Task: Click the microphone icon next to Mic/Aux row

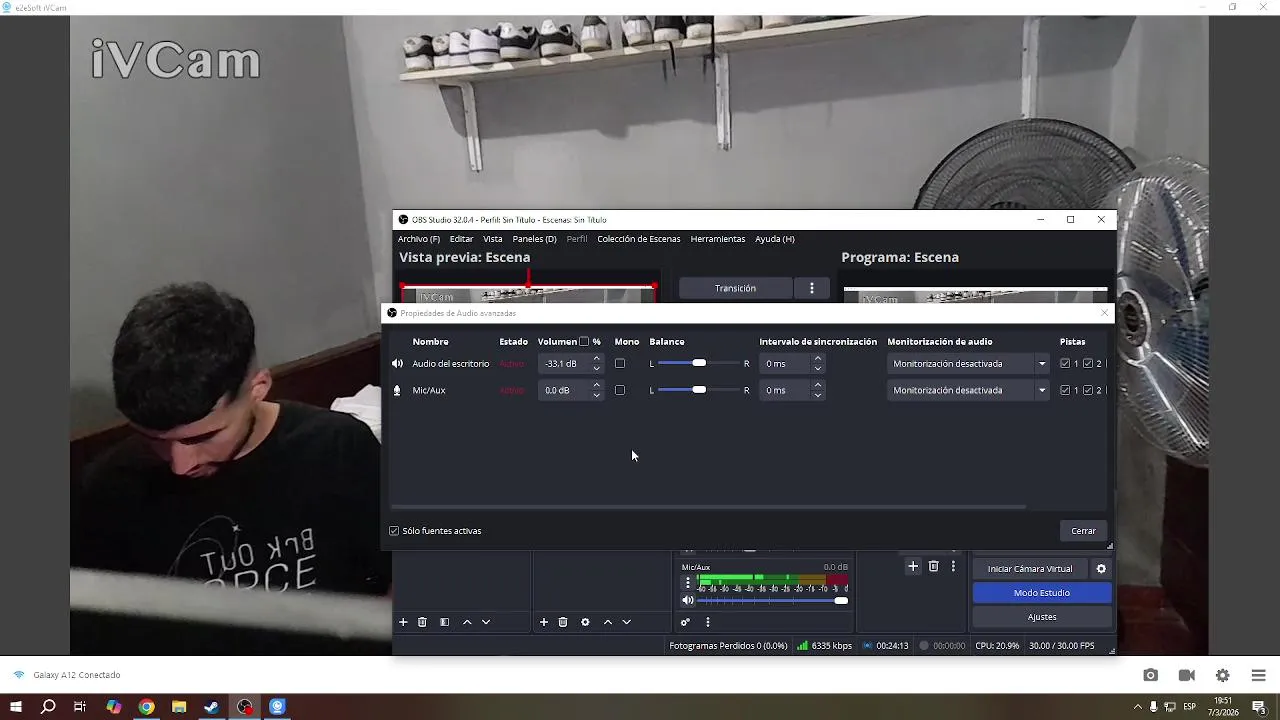Action: click(x=397, y=391)
